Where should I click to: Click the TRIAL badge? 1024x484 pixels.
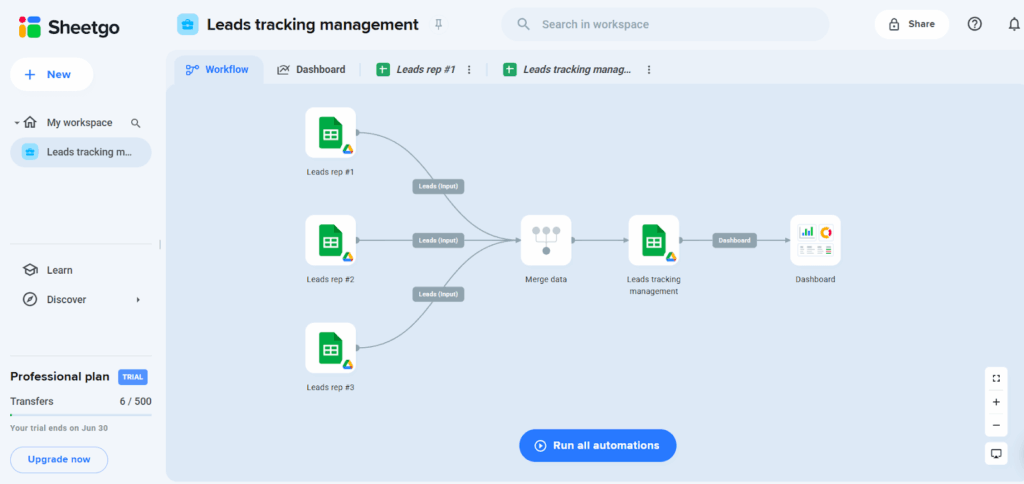click(x=133, y=377)
